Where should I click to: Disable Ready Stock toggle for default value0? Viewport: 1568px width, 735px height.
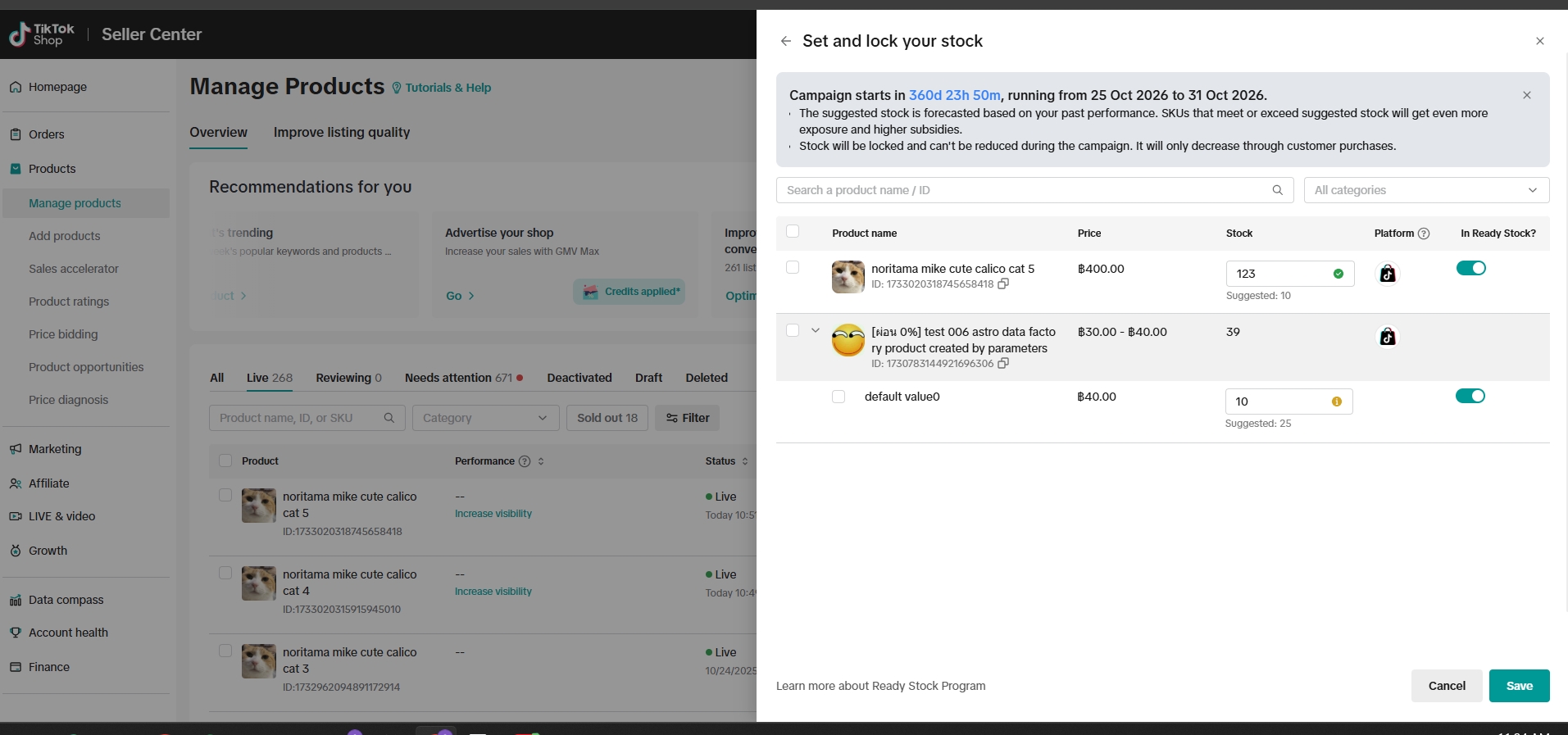[x=1470, y=397]
